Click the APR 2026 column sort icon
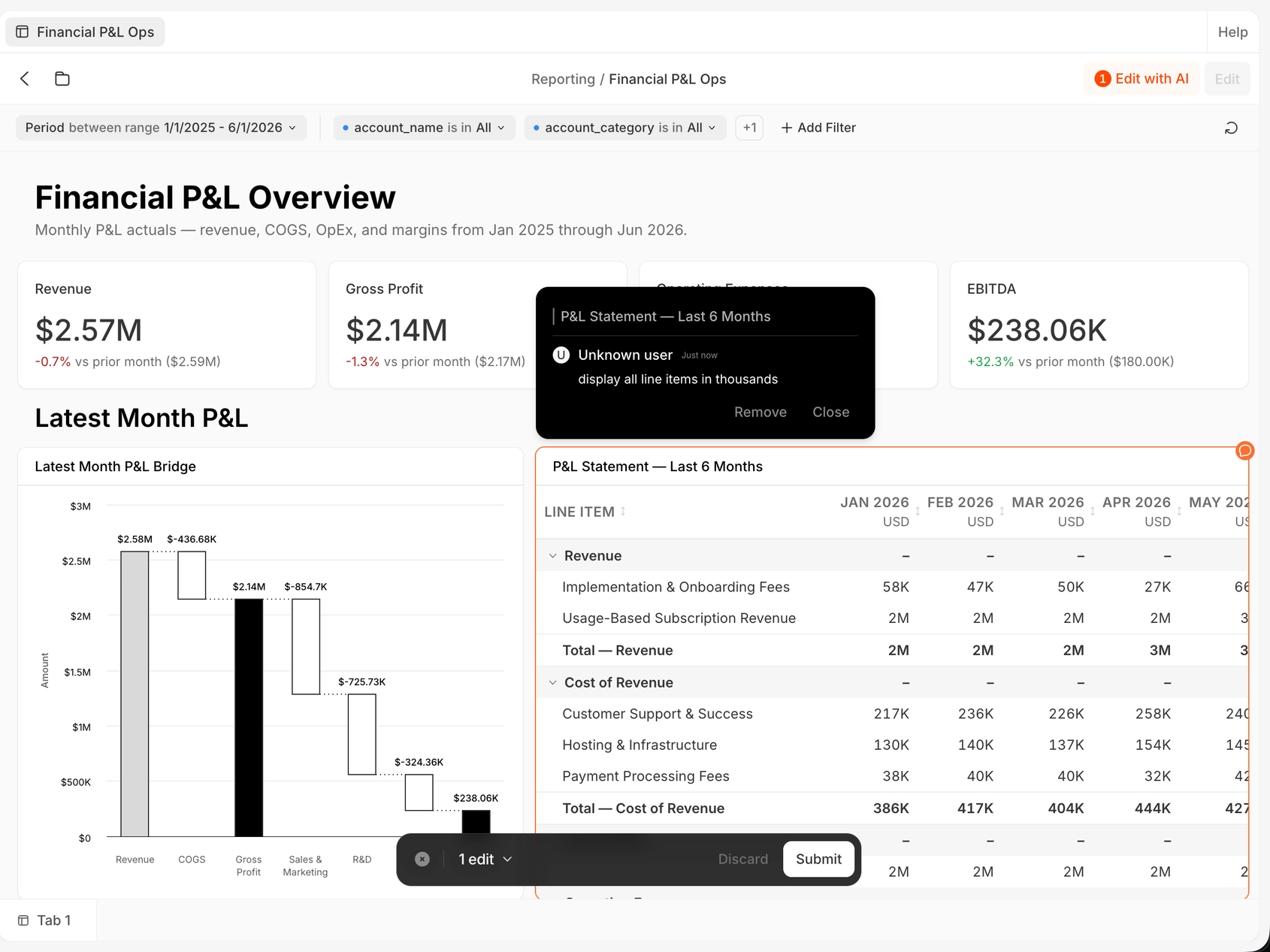 tap(1179, 512)
